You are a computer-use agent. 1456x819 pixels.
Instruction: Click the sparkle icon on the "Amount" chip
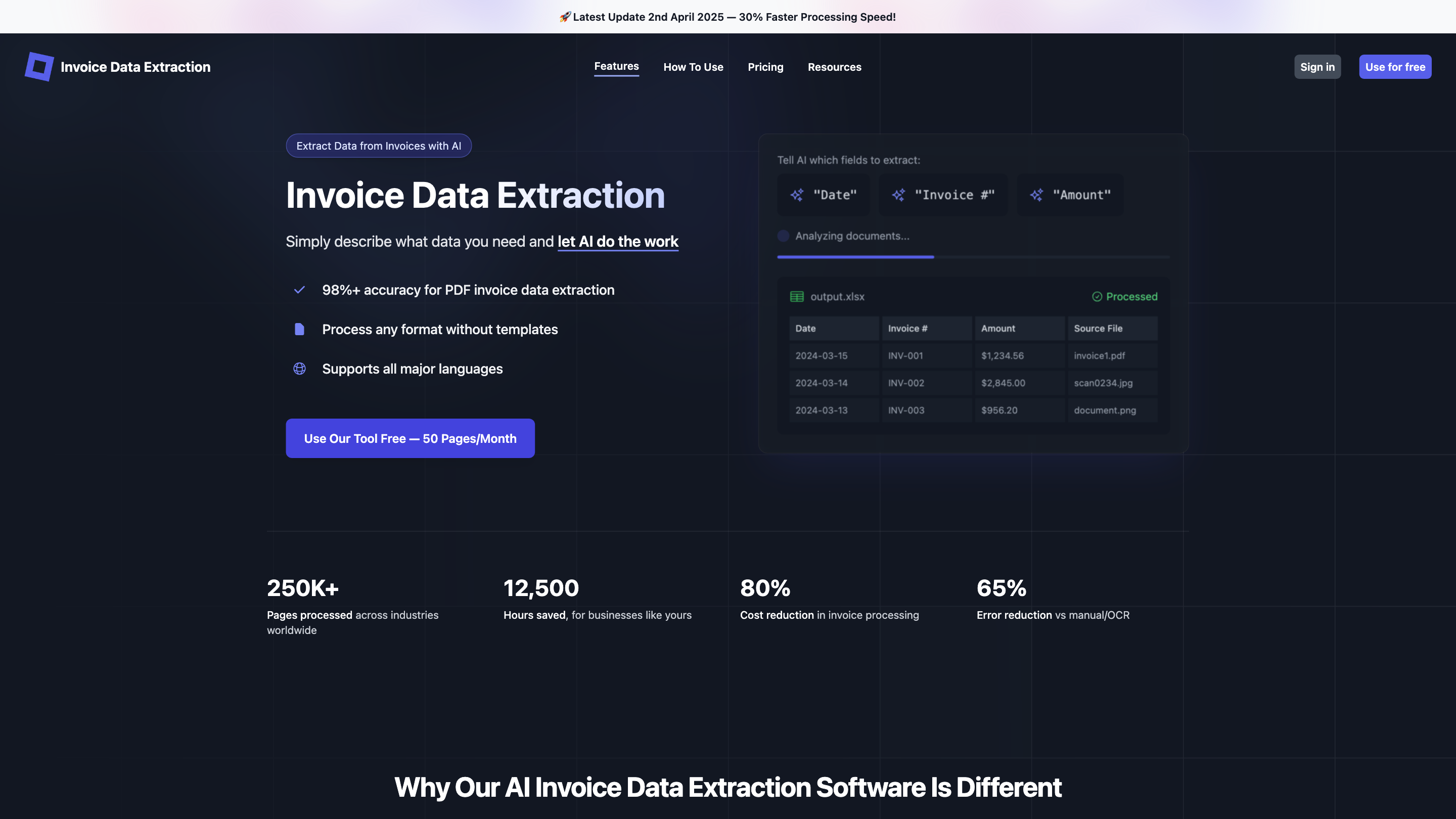pos(1036,195)
